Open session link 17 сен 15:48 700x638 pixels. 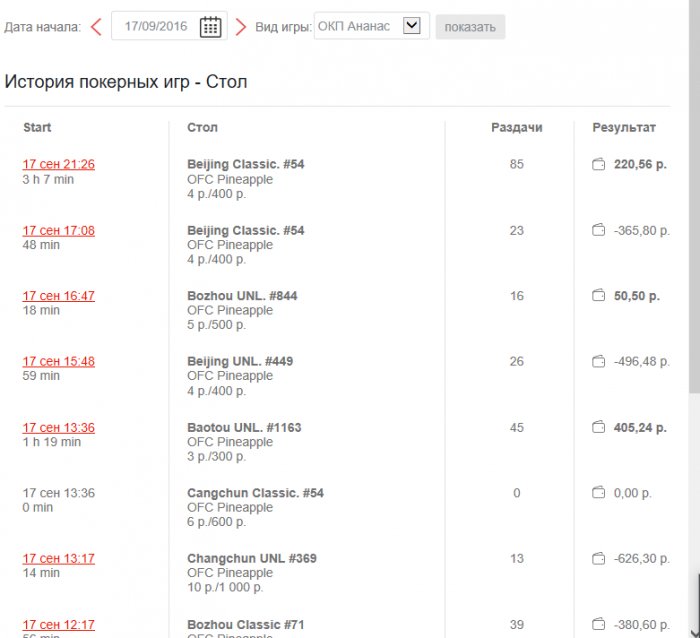pos(59,361)
